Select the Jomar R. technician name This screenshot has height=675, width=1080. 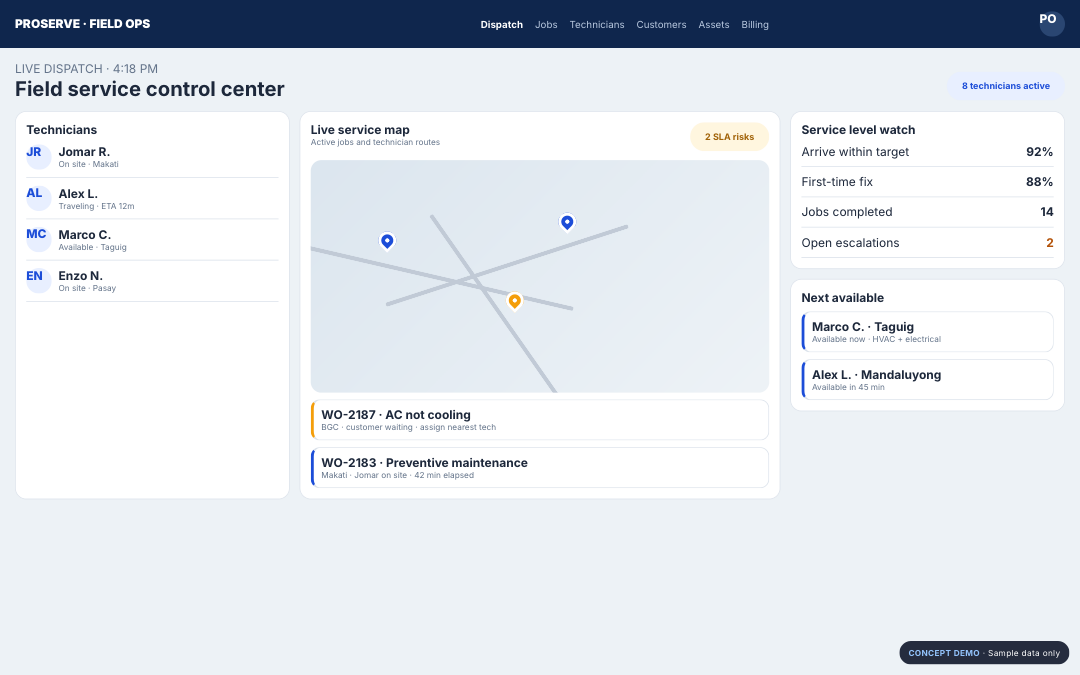point(84,152)
